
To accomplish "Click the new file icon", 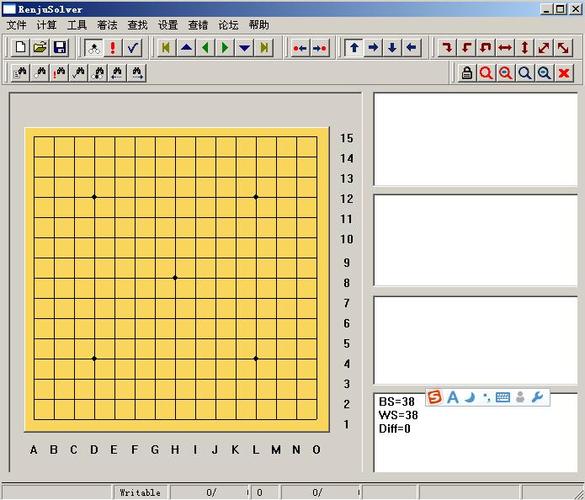I will coord(21,47).
